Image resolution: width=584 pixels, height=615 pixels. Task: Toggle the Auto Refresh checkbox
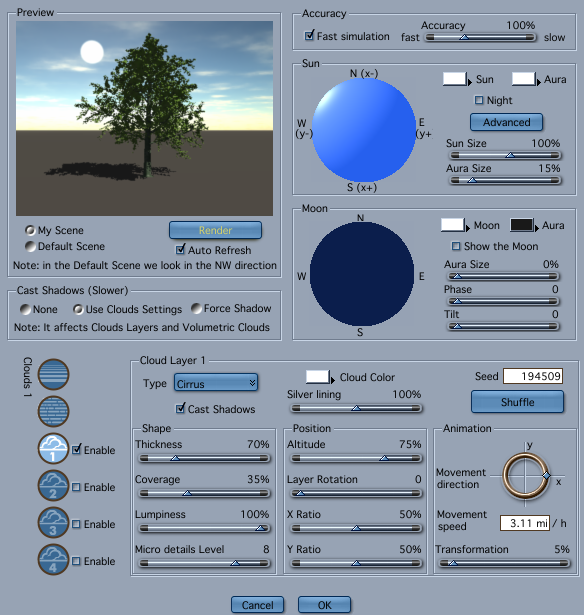(180, 249)
